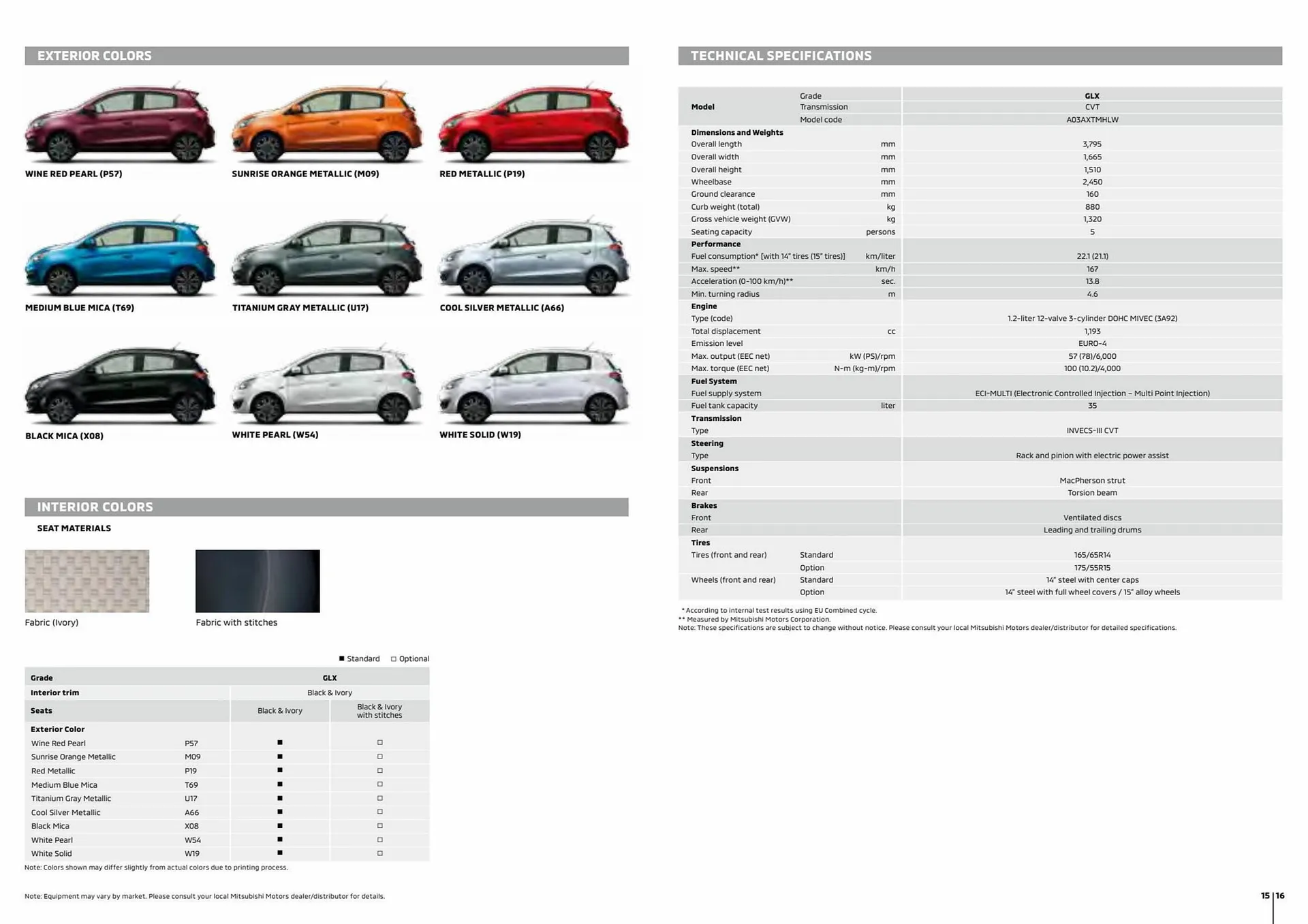Select the Sunrise Orange Metallic car image

pos(327,123)
